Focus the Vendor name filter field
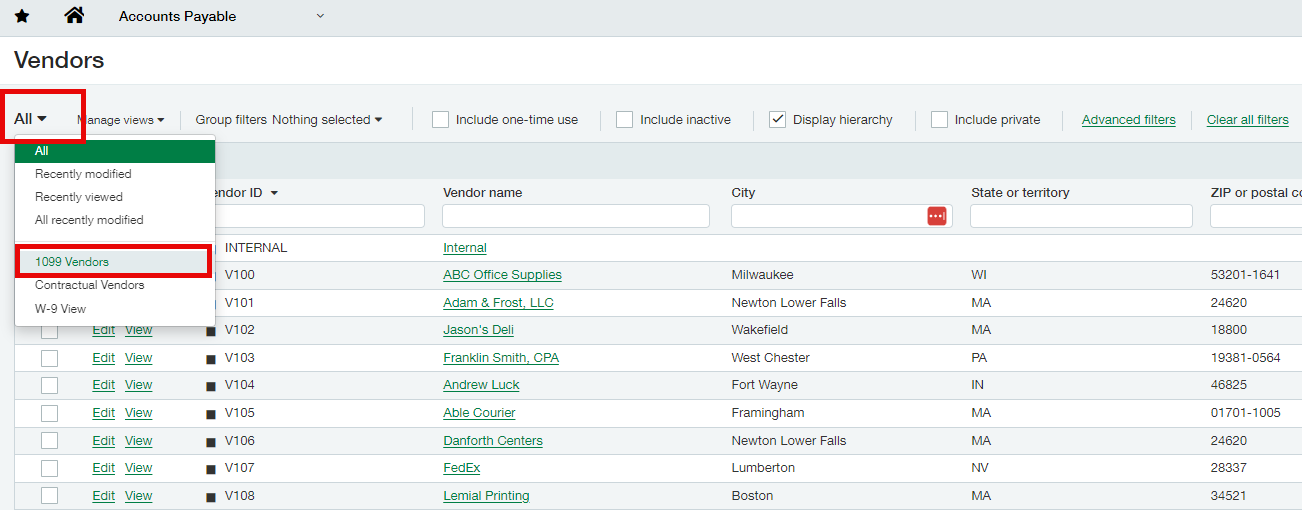The width and height of the screenshot is (1302, 510). pyautogui.click(x=576, y=216)
